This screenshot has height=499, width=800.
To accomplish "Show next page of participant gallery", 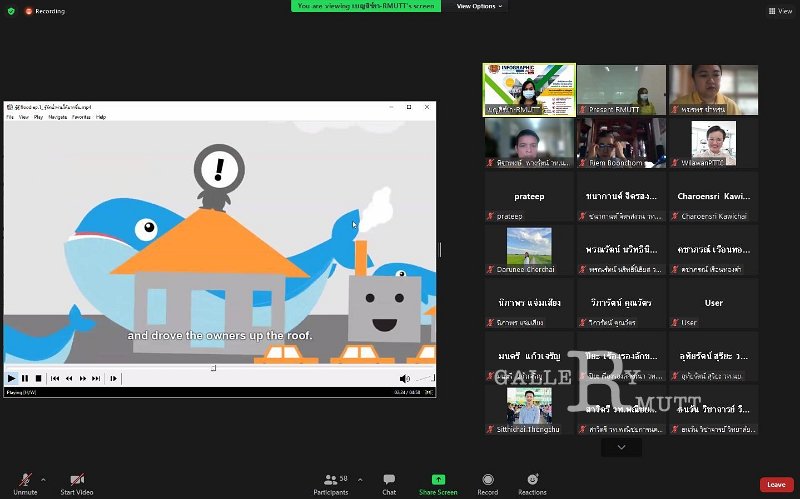I will tap(621, 447).
